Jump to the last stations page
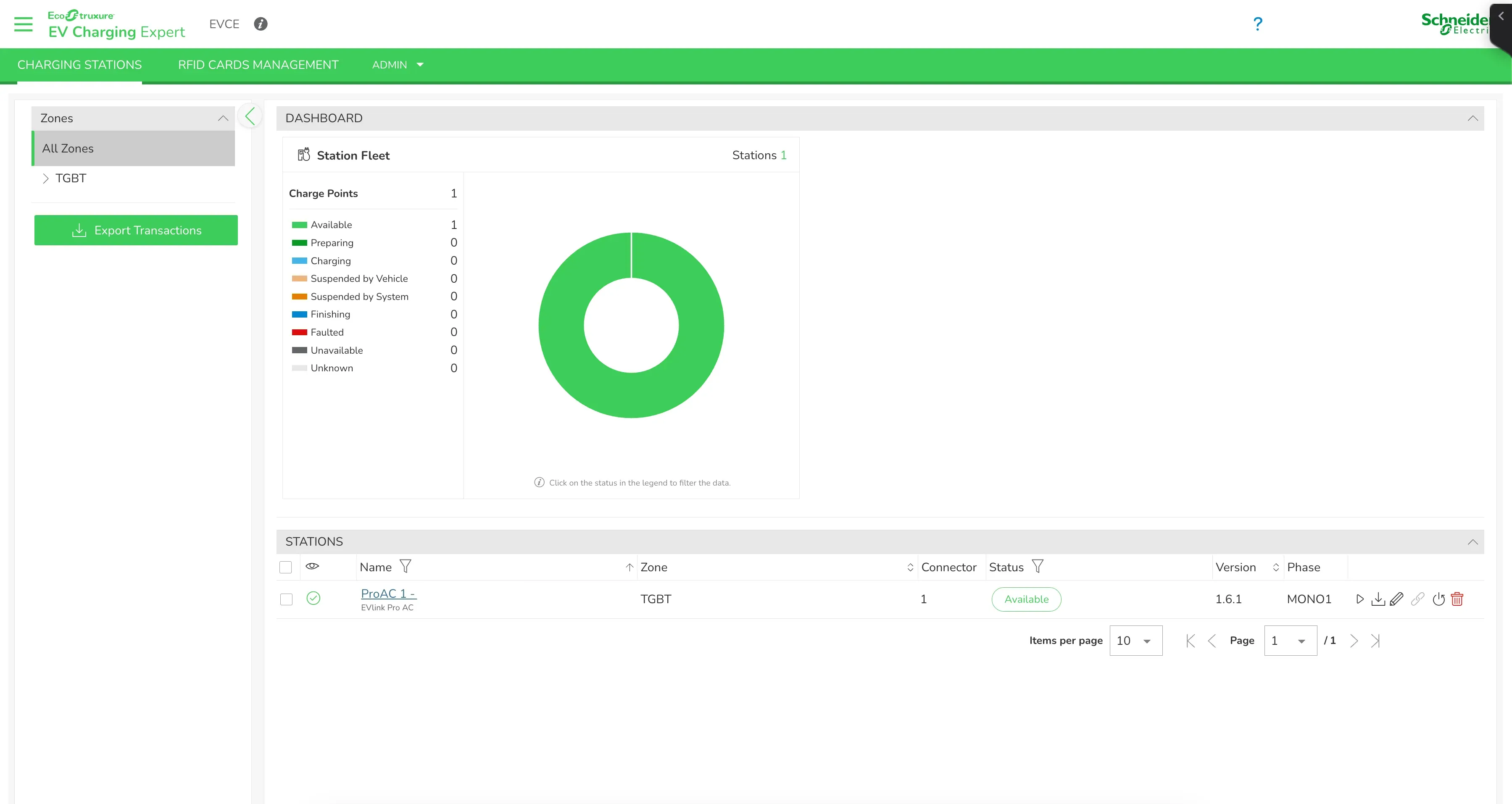 pyautogui.click(x=1375, y=641)
